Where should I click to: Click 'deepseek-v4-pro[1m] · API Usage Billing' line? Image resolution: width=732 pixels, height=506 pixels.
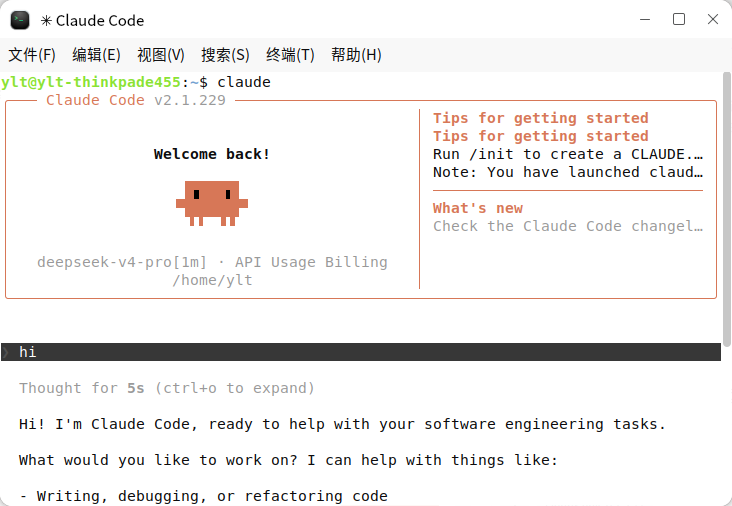tap(212, 262)
